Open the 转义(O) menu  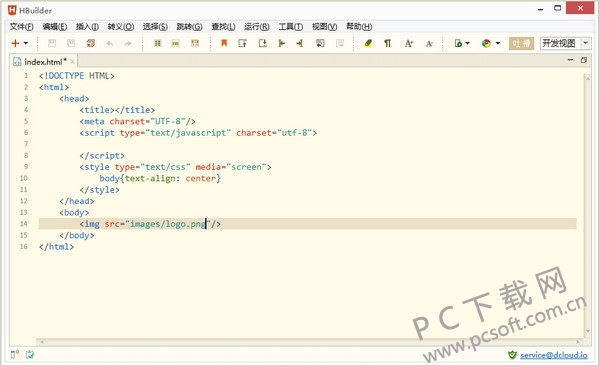coord(121,26)
